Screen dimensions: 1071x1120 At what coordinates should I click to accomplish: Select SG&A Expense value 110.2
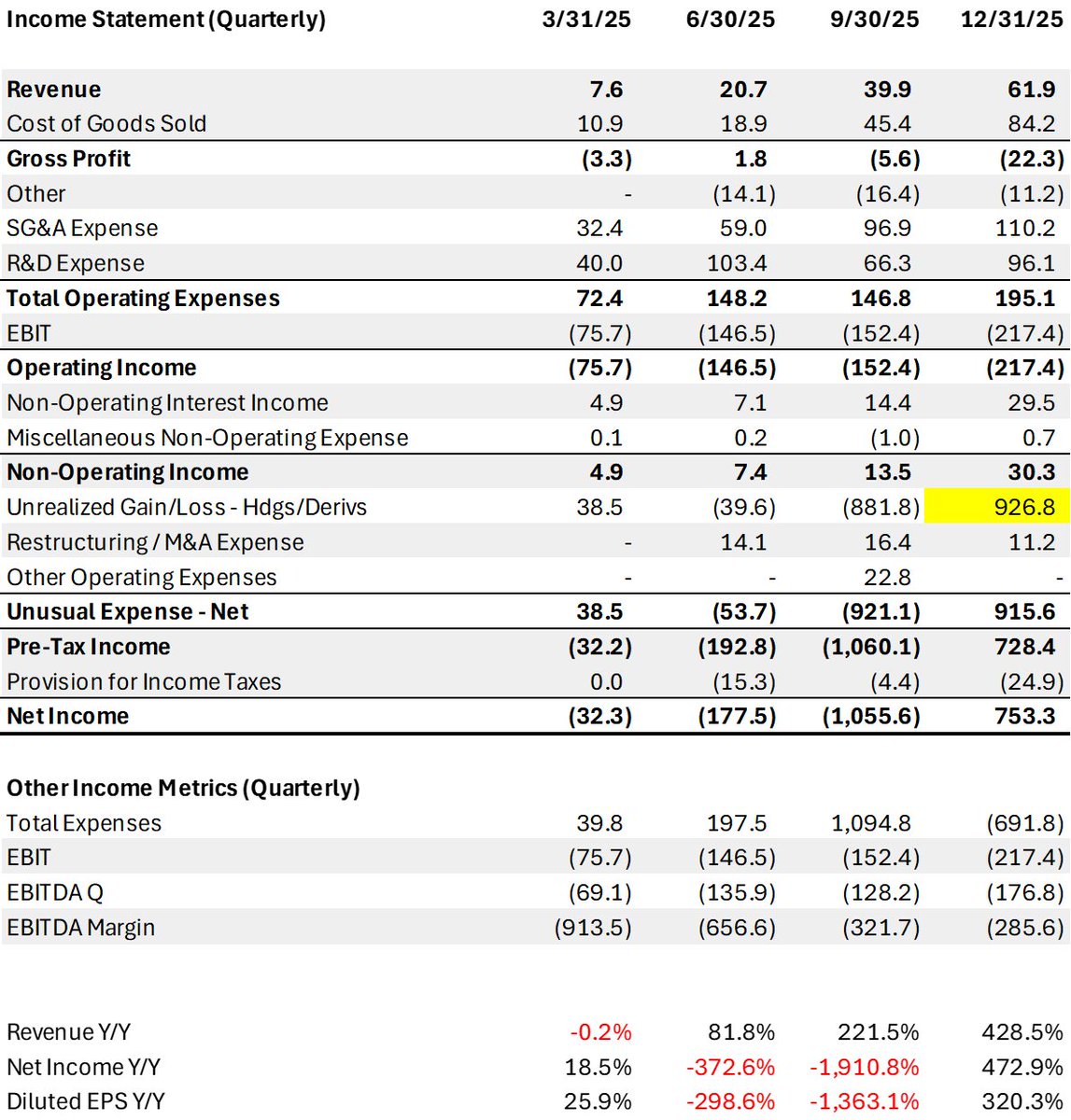1025,229
